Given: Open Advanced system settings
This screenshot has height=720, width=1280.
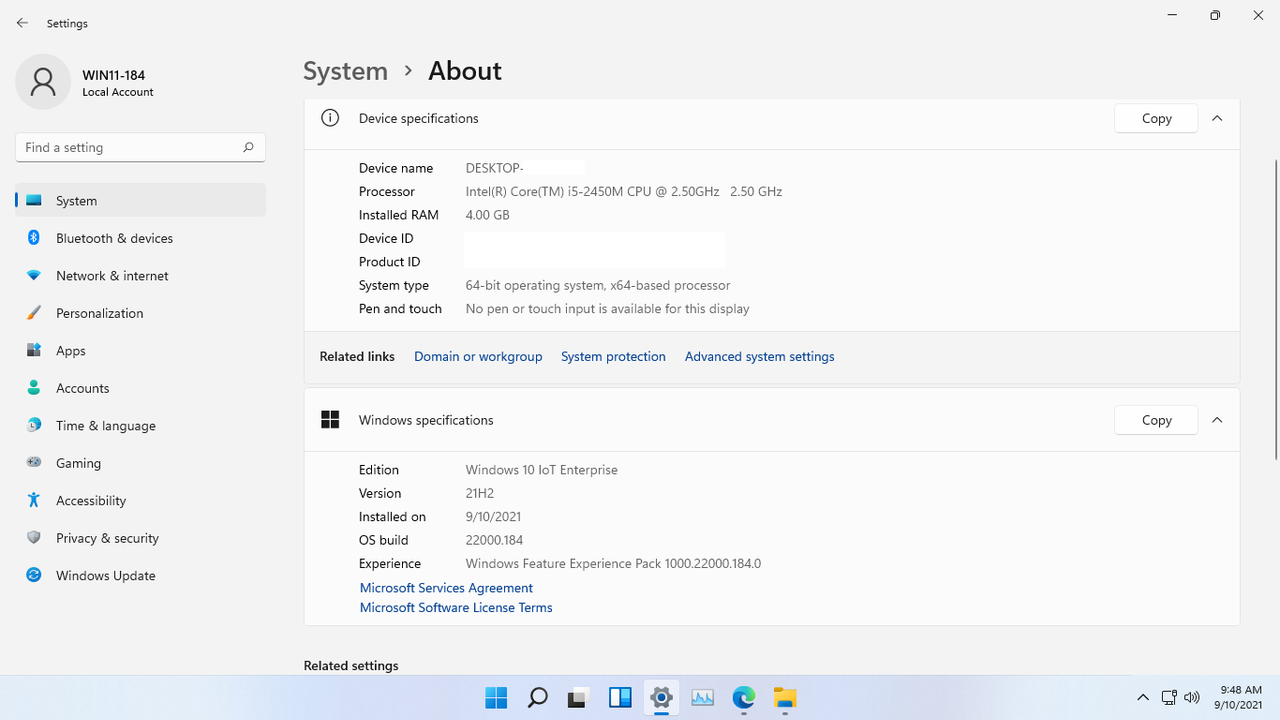Looking at the screenshot, I should (759, 356).
